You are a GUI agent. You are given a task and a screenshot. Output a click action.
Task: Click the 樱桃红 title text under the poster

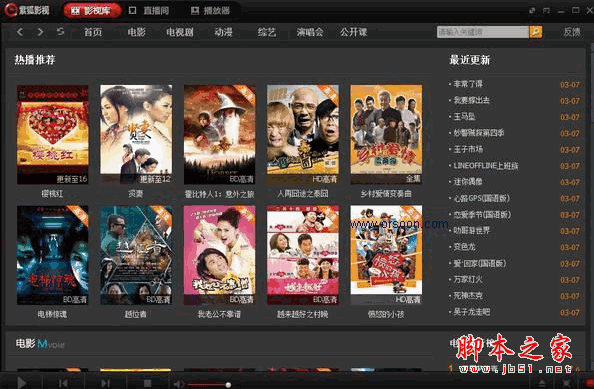tap(52, 194)
